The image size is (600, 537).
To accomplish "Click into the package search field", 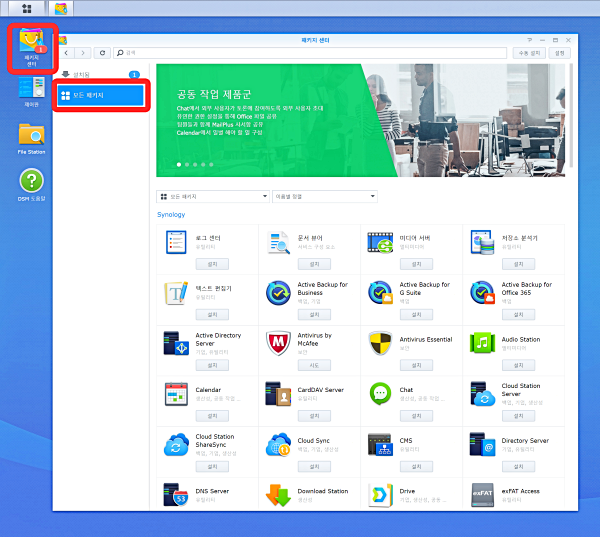I will (x=310, y=53).
